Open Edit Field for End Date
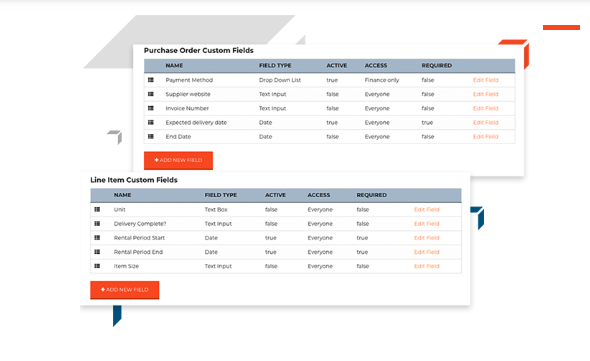Image resolution: width=590 pixels, height=361 pixels. pos(485,136)
